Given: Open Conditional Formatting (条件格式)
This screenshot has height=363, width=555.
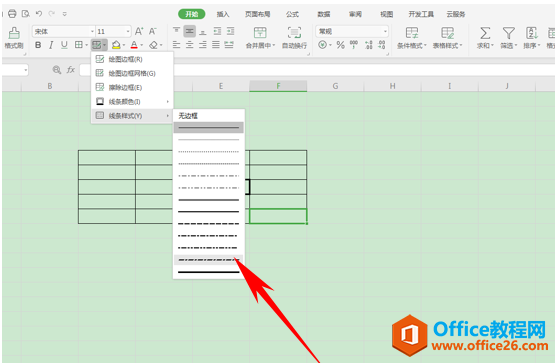Looking at the screenshot, I should click(x=412, y=38).
